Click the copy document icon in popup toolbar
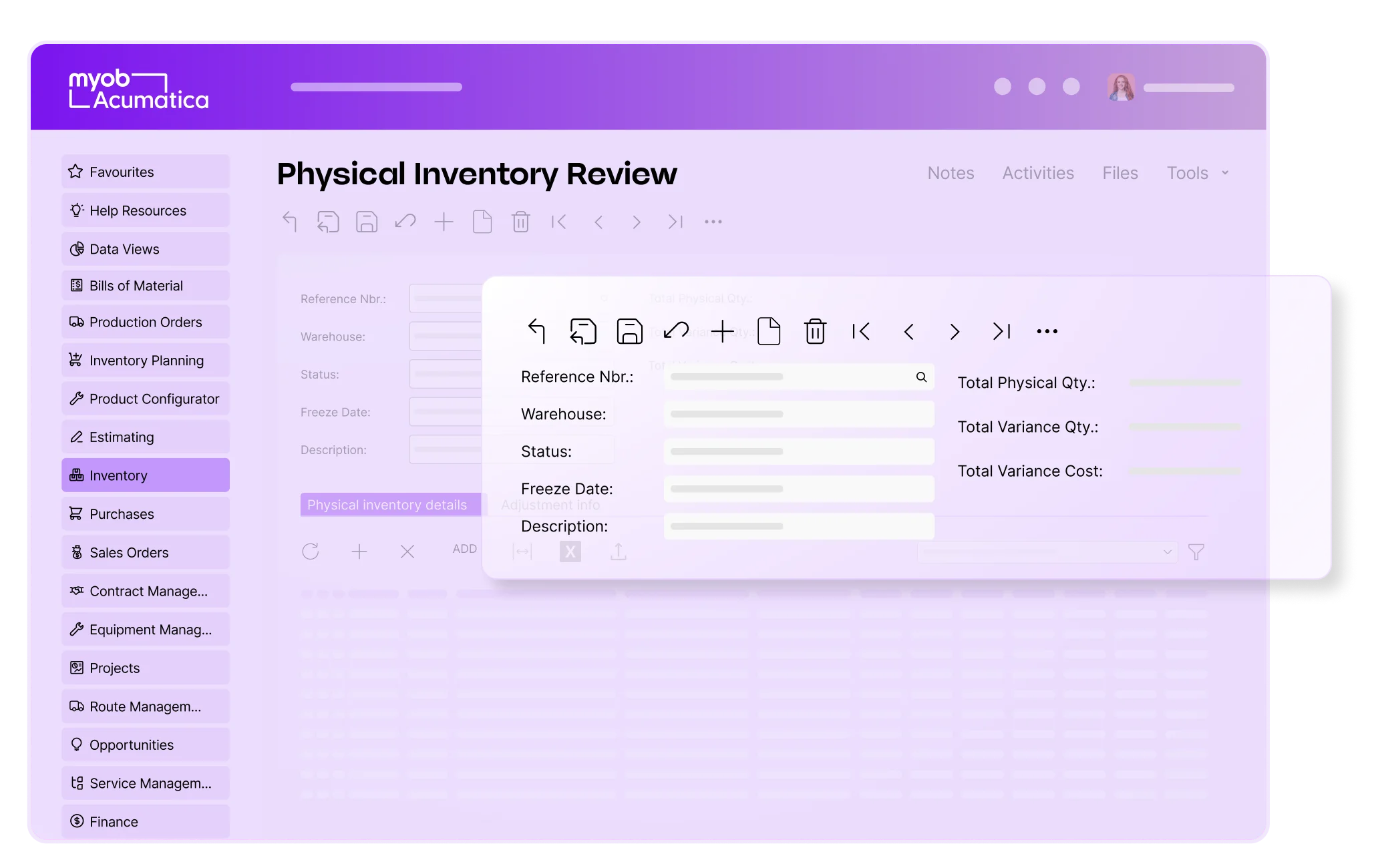 pyautogui.click(x=769, y=331)
